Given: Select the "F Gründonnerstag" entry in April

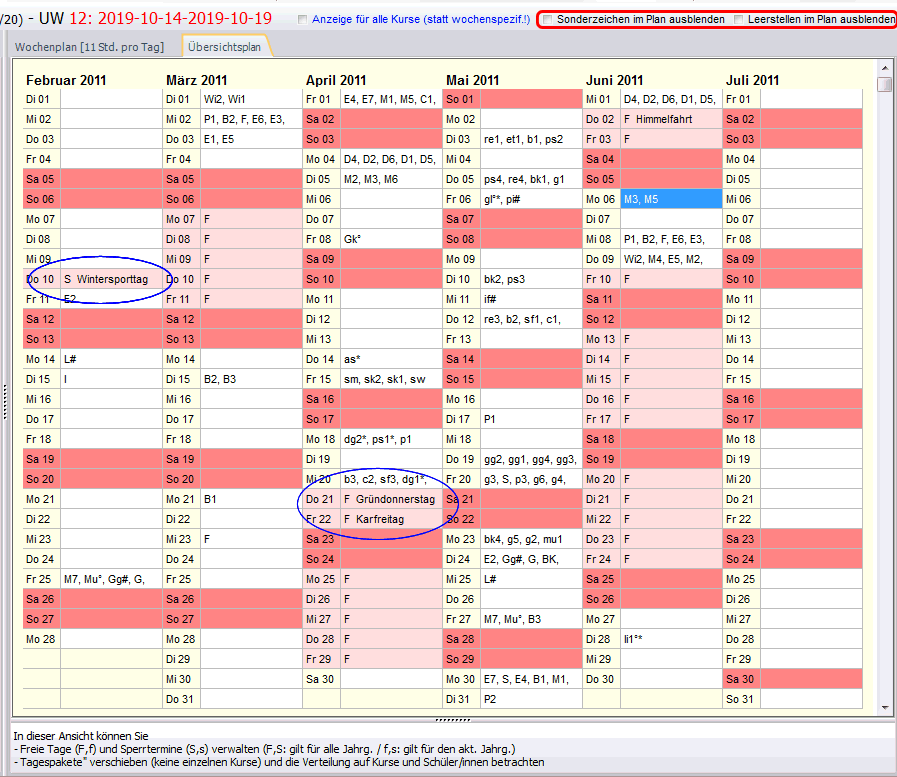Looking at the screenshot, I should 389,499.
